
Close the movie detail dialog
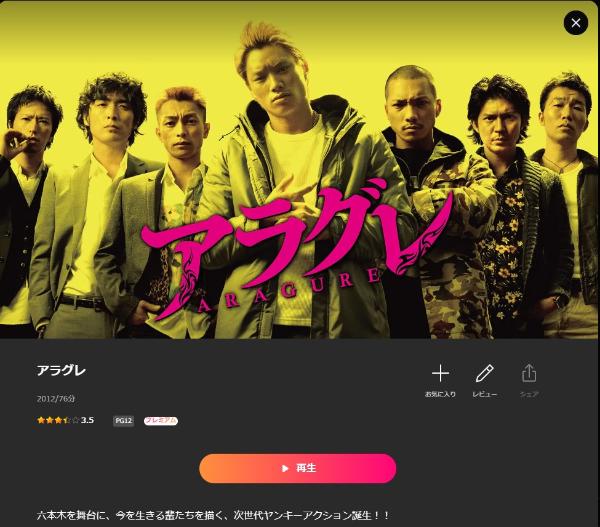pyautogui.click(x=576, y=23)
